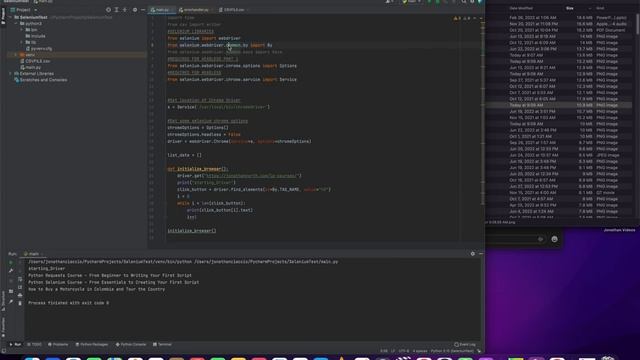Viewport: 640px width, 360px height.
Task: Select Finder row with QT movie kind
Action: click(559, 193)
